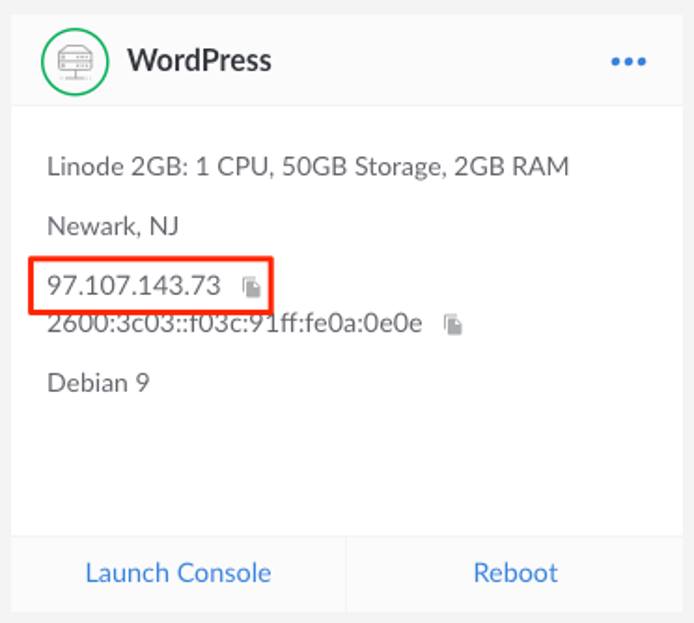
Task: Select the IPv4 address 97.107.143.73 text
Action: [x=134, y=286]
